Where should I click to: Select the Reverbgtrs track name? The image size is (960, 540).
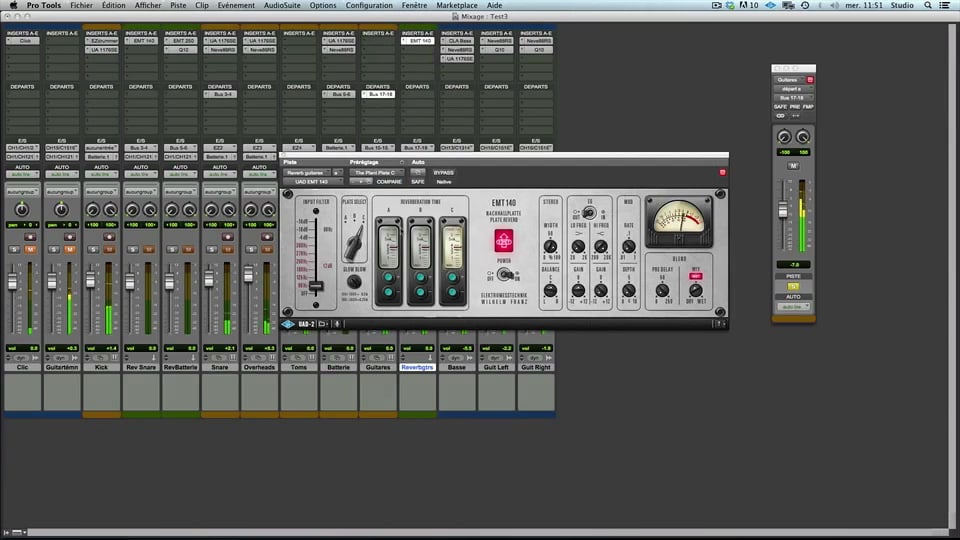(x=417, y=367)
